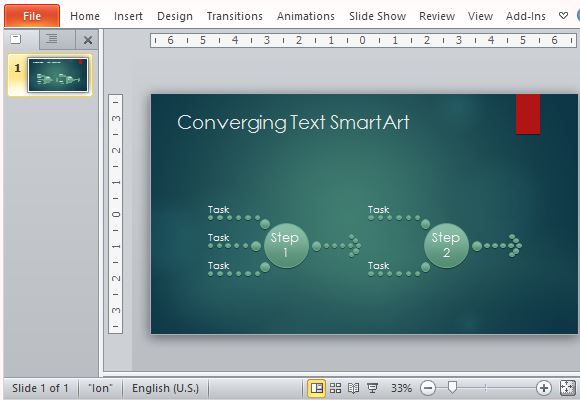
Task: Click the dotted arrow after Step 1
Action: [337, 246]
